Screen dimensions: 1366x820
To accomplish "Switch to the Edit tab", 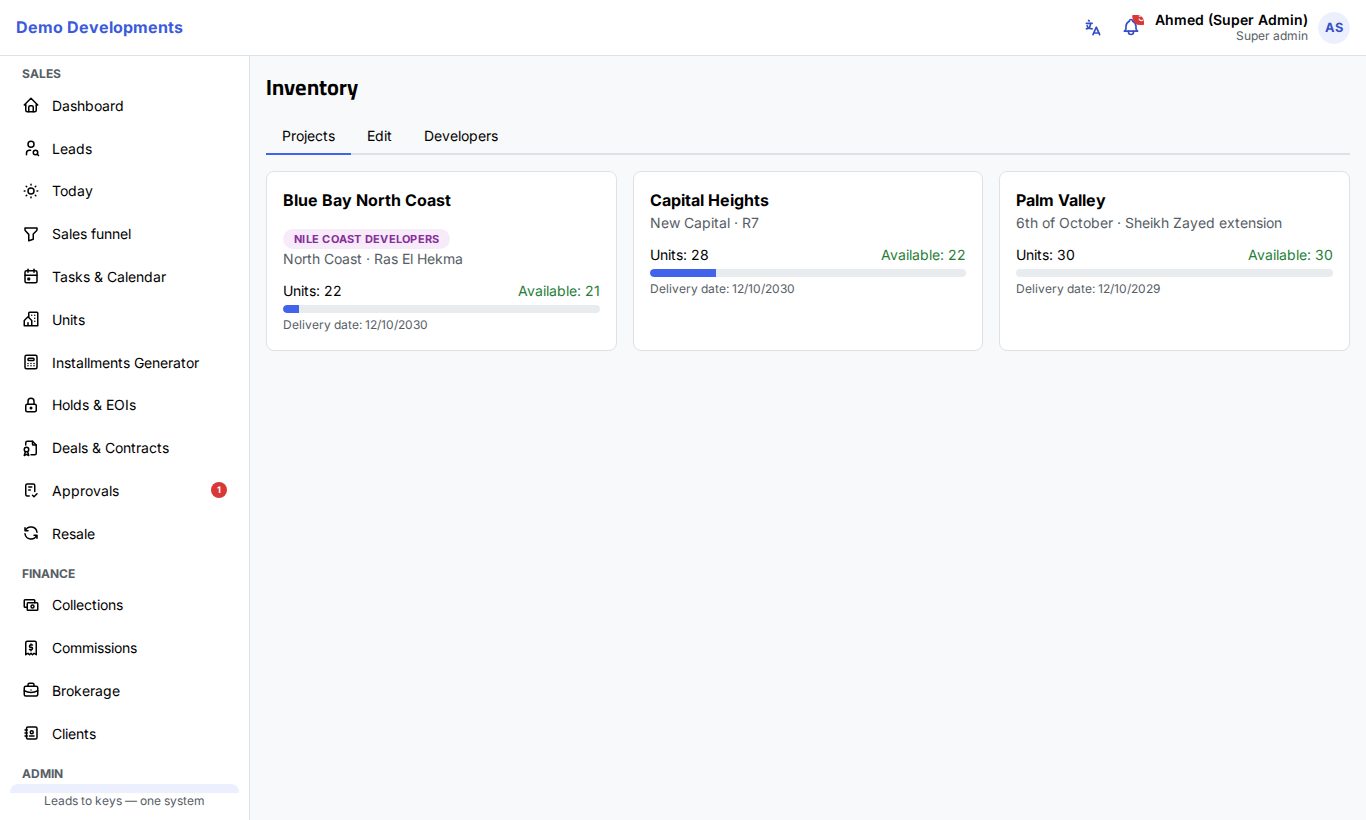I will (x=379, y=136).
